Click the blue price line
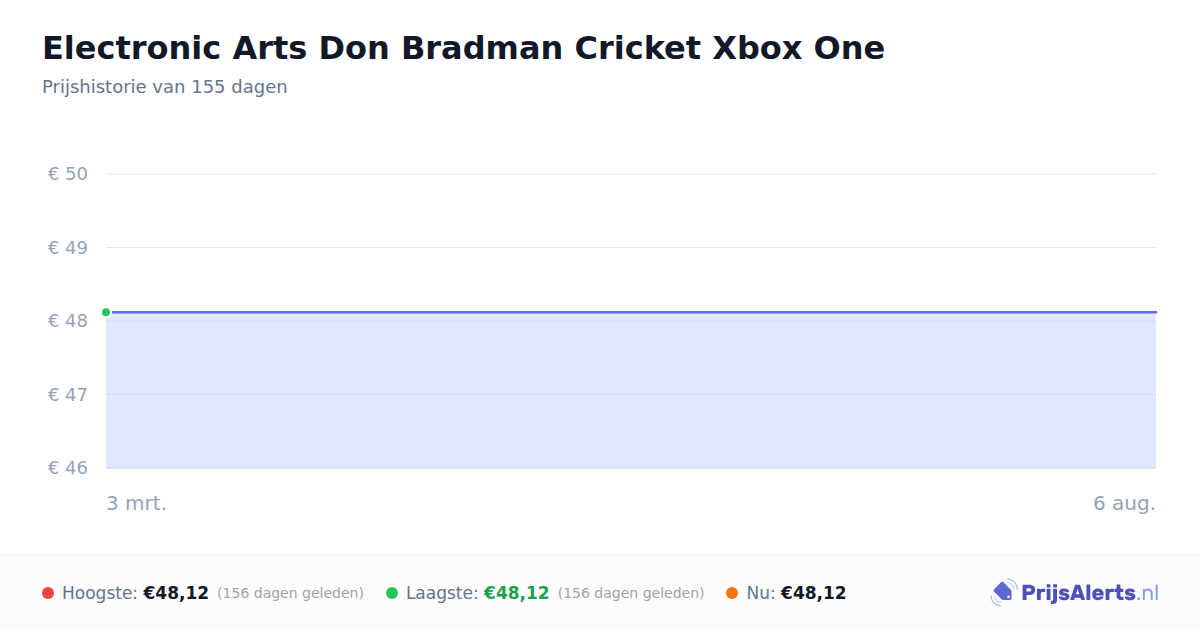1200x630 pixels. 631,312
